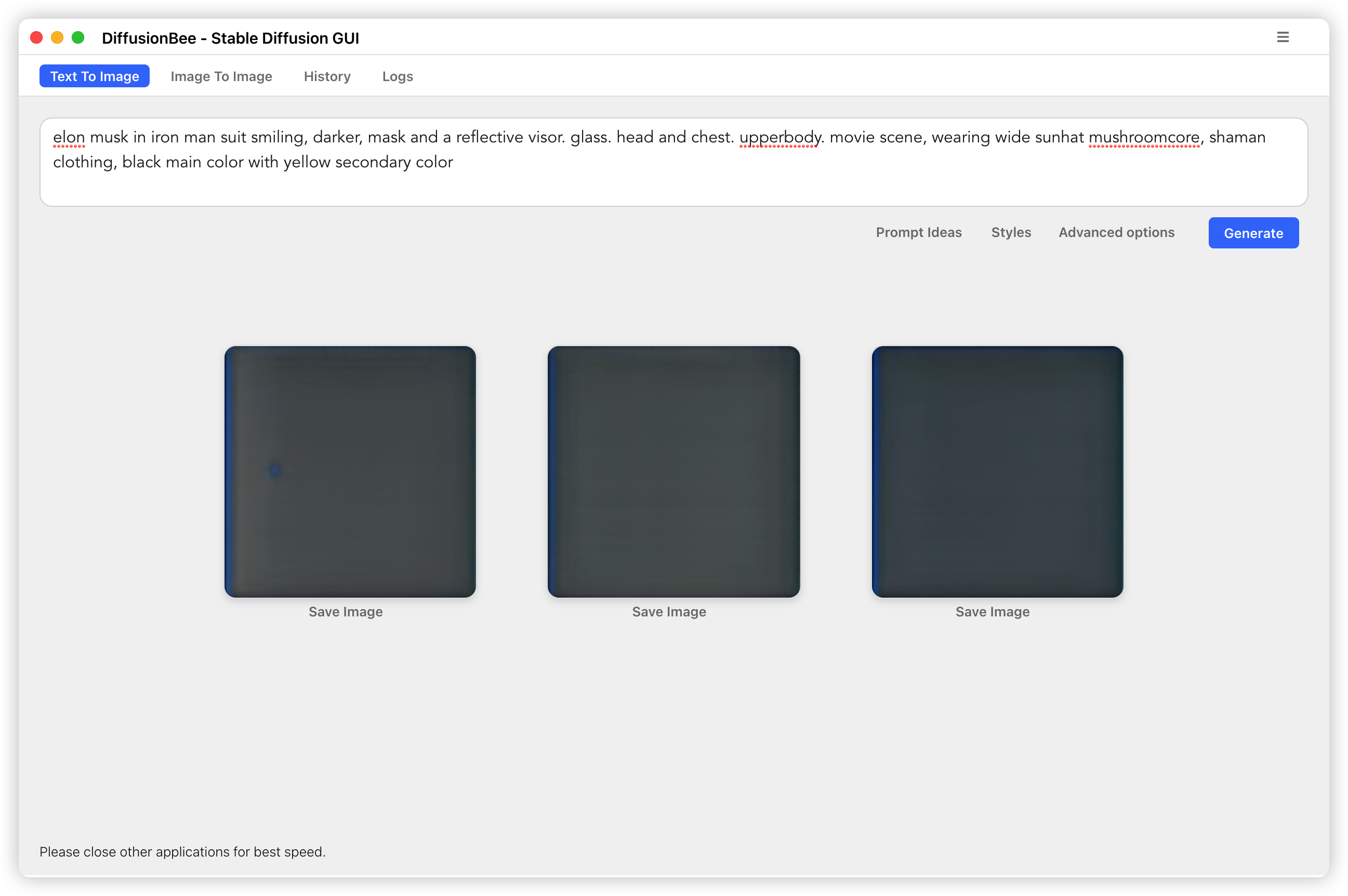1348x896 pixels.
Task: View the Logs tab
Action: [397, 76]
